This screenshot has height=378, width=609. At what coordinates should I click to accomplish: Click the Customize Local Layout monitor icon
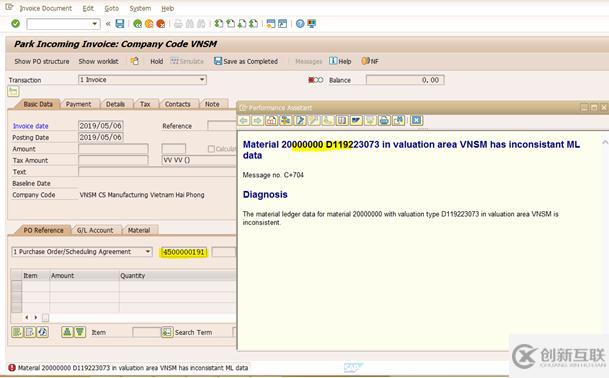coord(311,24)
